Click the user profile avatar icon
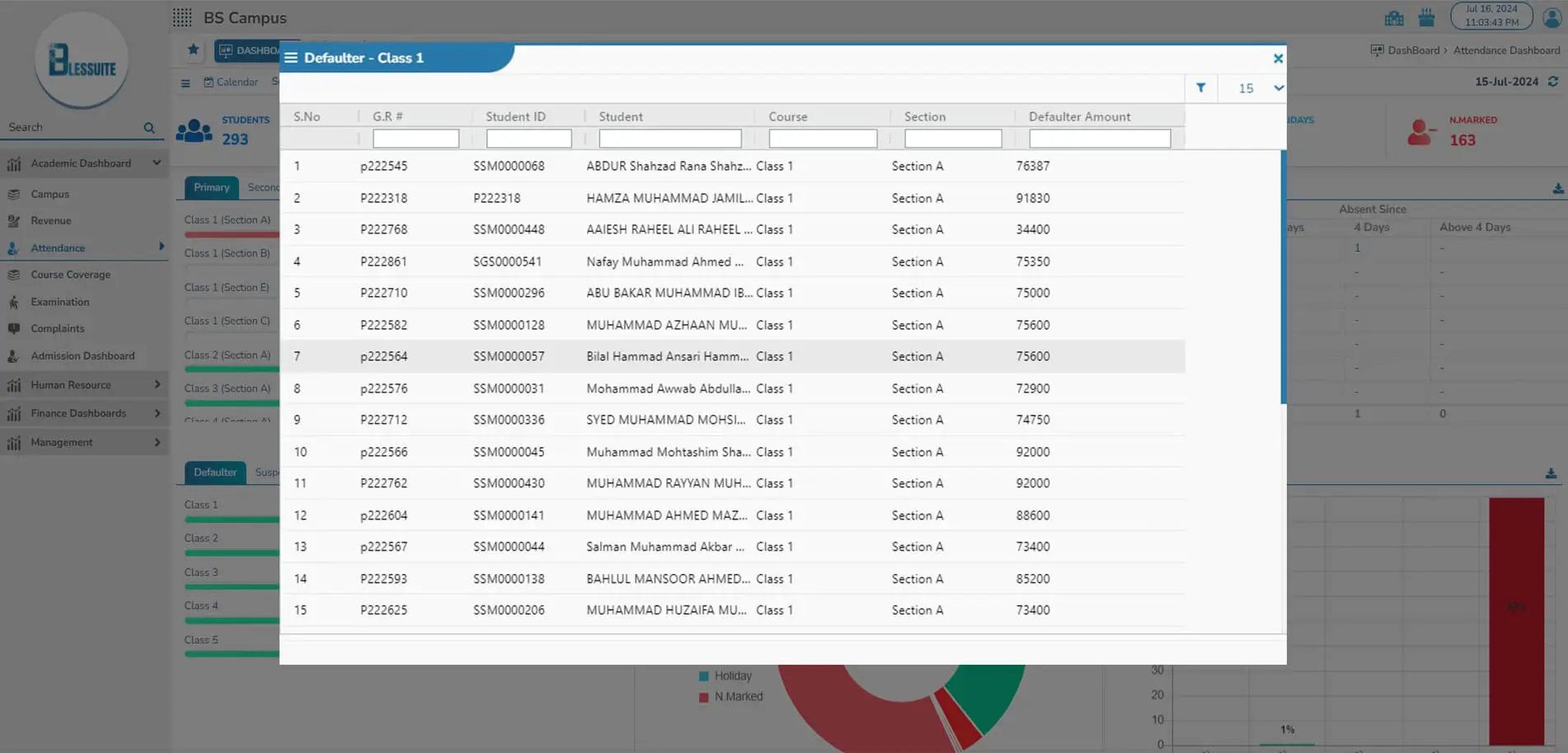The width and height of the screenshot is (1568, 753). click(1552, 17)
